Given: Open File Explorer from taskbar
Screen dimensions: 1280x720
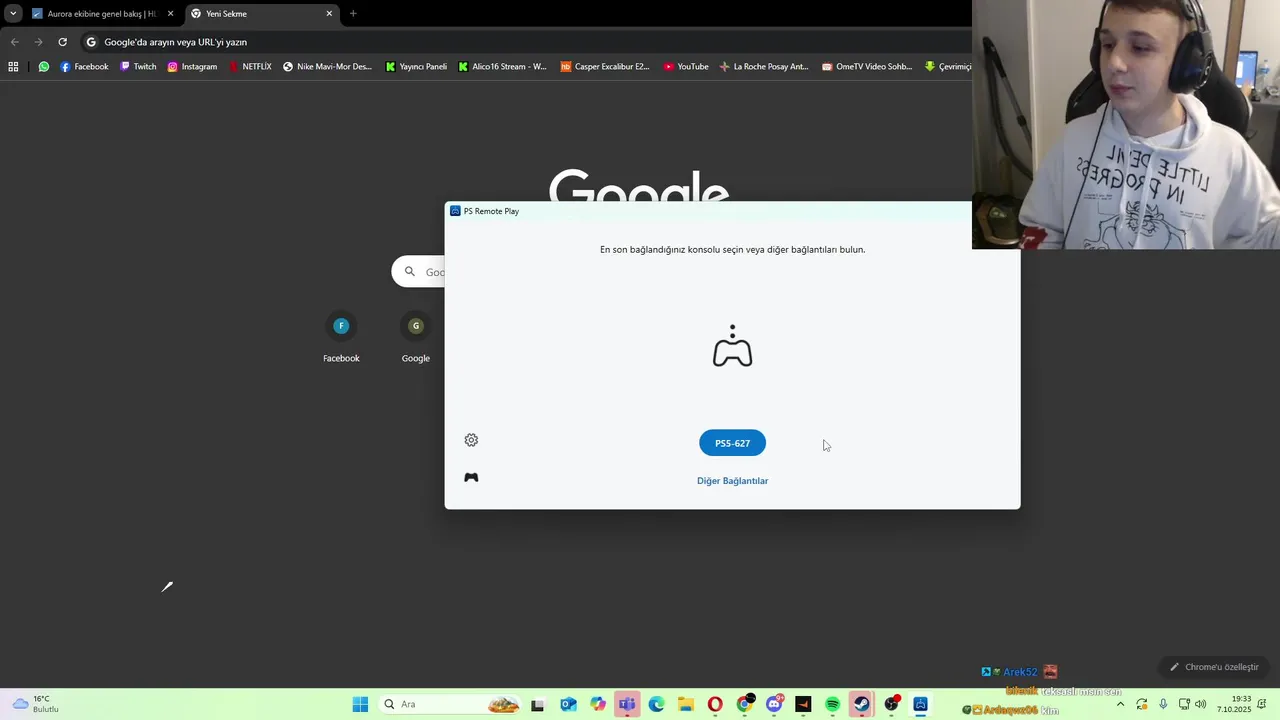Looking at the screenshot, I should coord(686,704).
